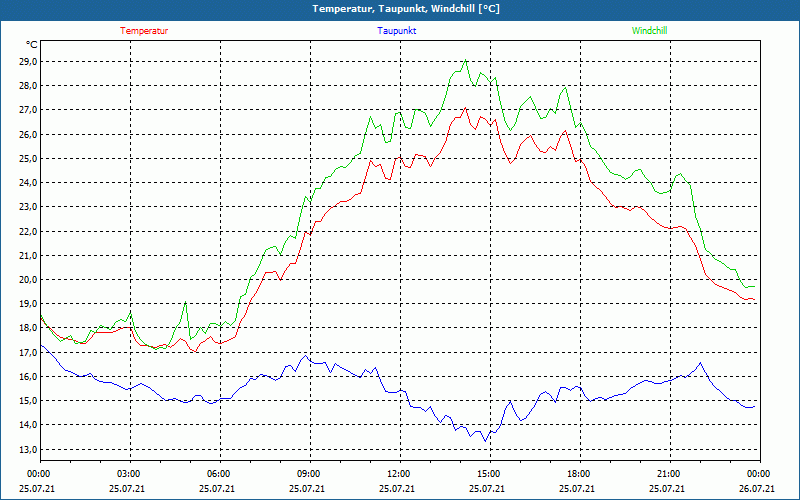Click the red Temperatur legend label
The height and width of the screenshot is (500, 800).
tap(144, 31)
